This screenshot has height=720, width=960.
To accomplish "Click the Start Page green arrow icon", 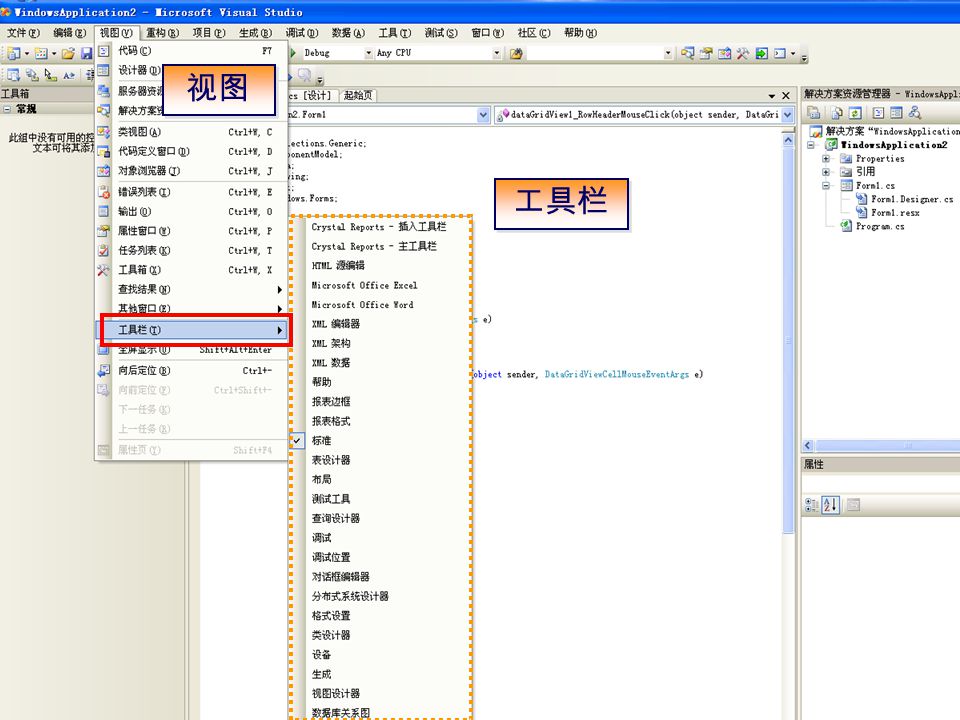I will click(x=761, y=53).
